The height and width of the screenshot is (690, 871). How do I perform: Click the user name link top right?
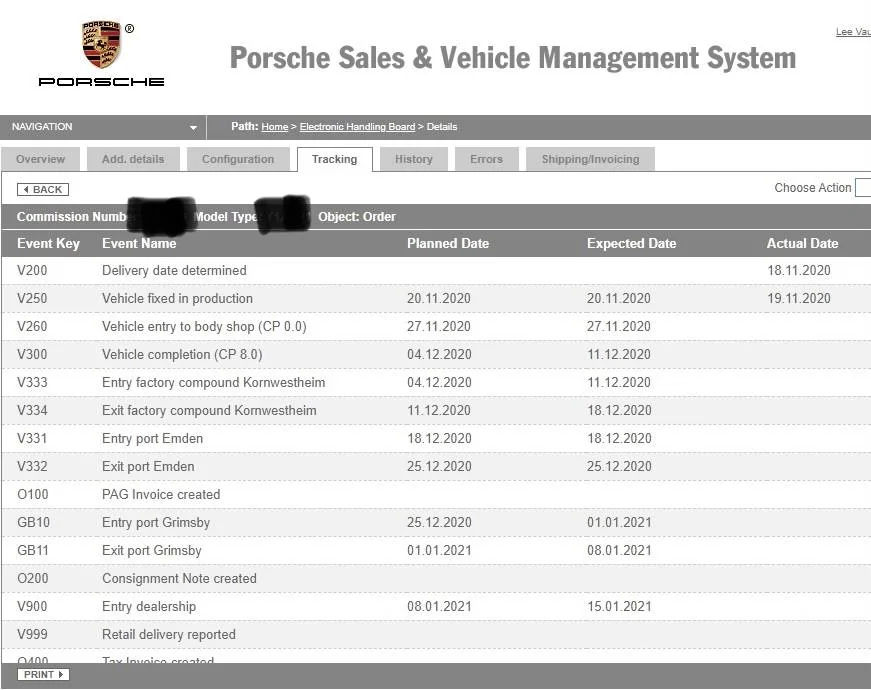click(x=853, y=32)
